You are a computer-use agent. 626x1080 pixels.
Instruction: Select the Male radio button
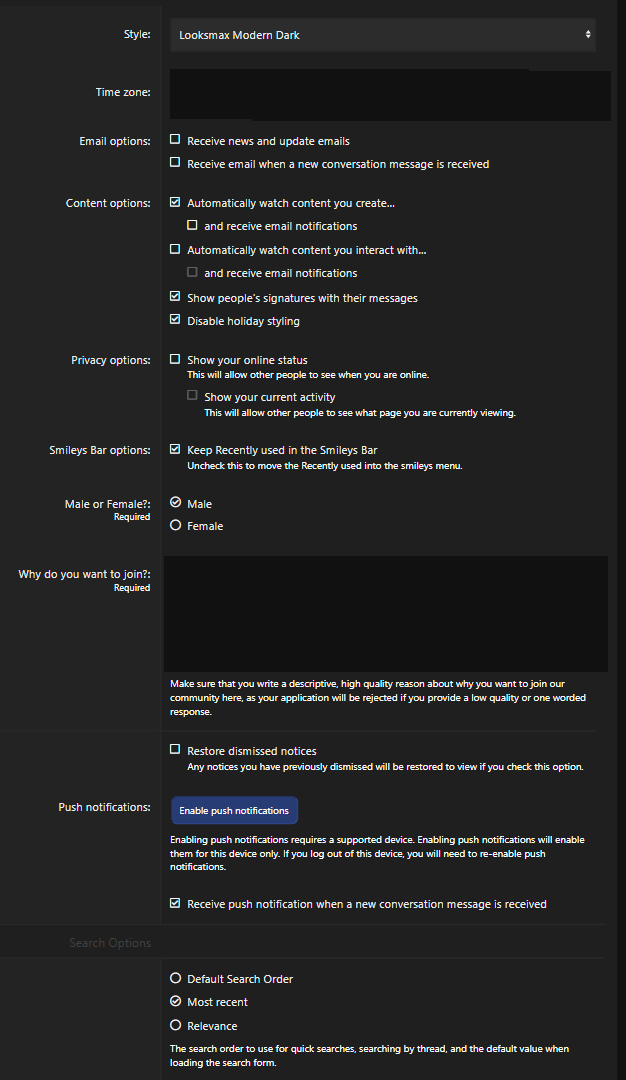click(x=176, y=503)
